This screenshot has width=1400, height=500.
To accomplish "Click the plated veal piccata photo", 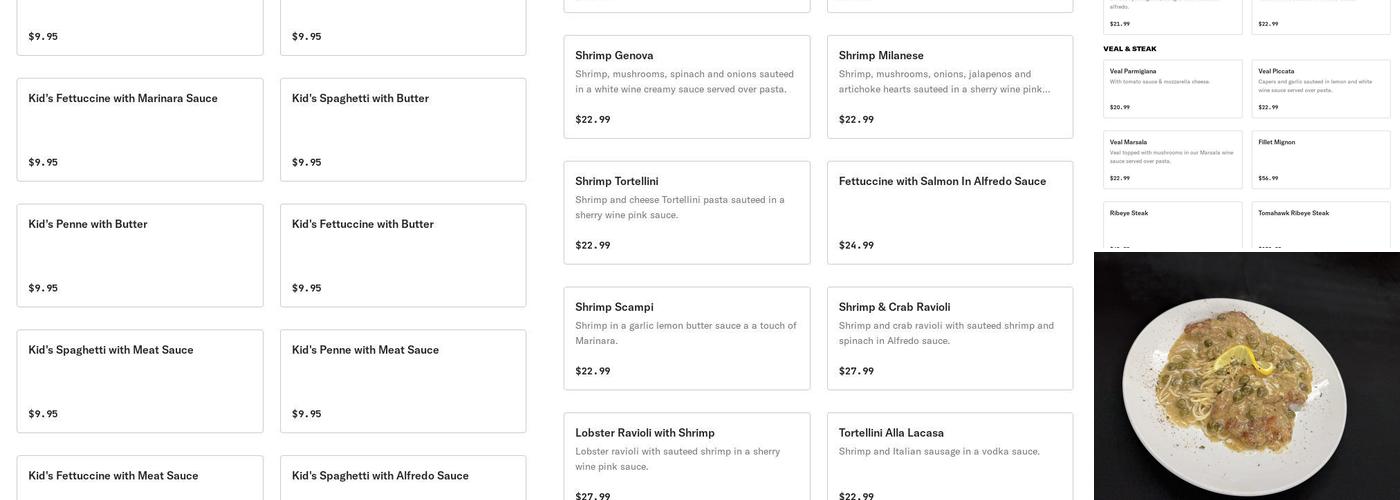I will (x=1246, y=376).
